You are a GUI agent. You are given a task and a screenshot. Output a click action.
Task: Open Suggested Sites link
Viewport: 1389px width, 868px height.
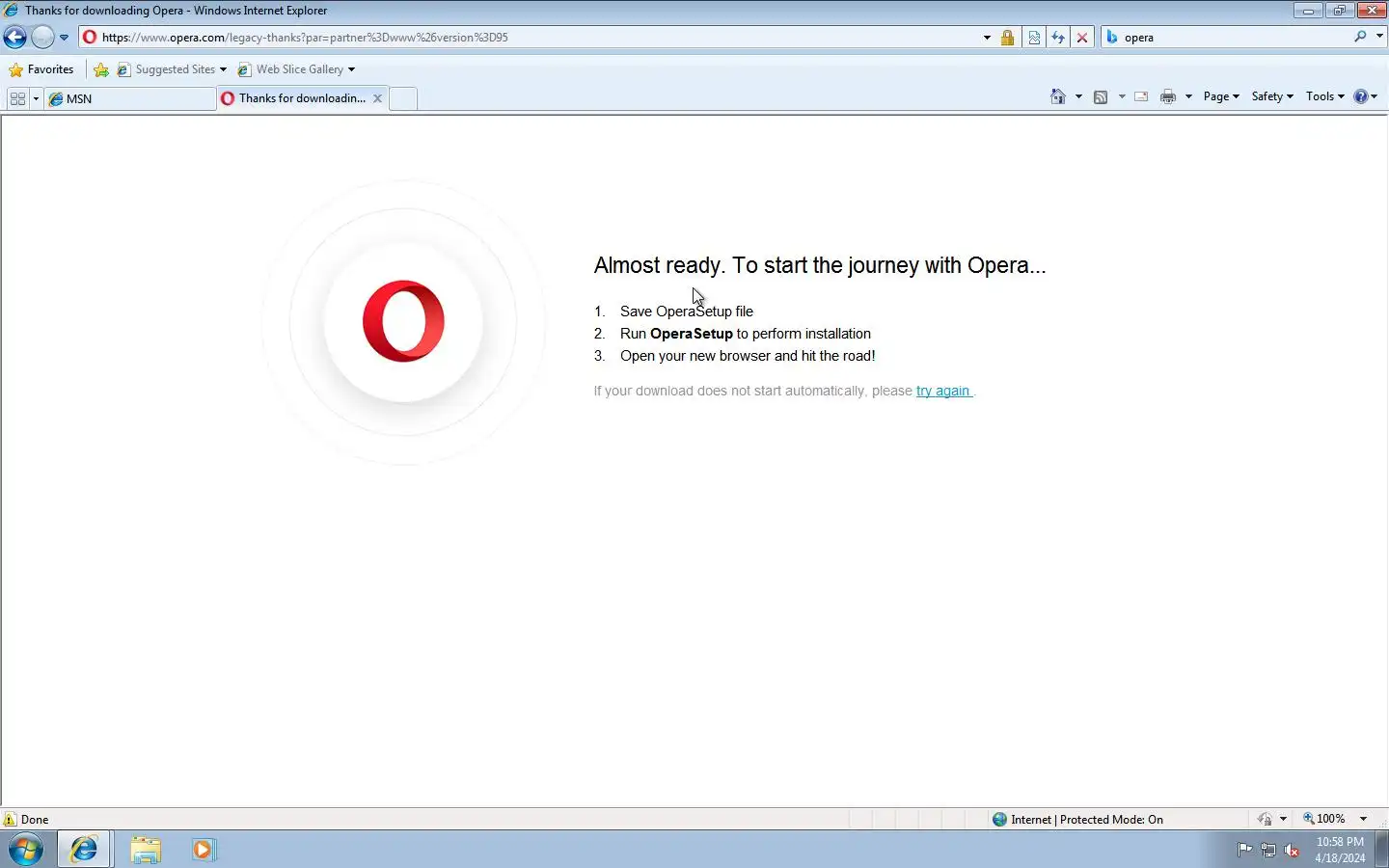(x=172, y=69)
